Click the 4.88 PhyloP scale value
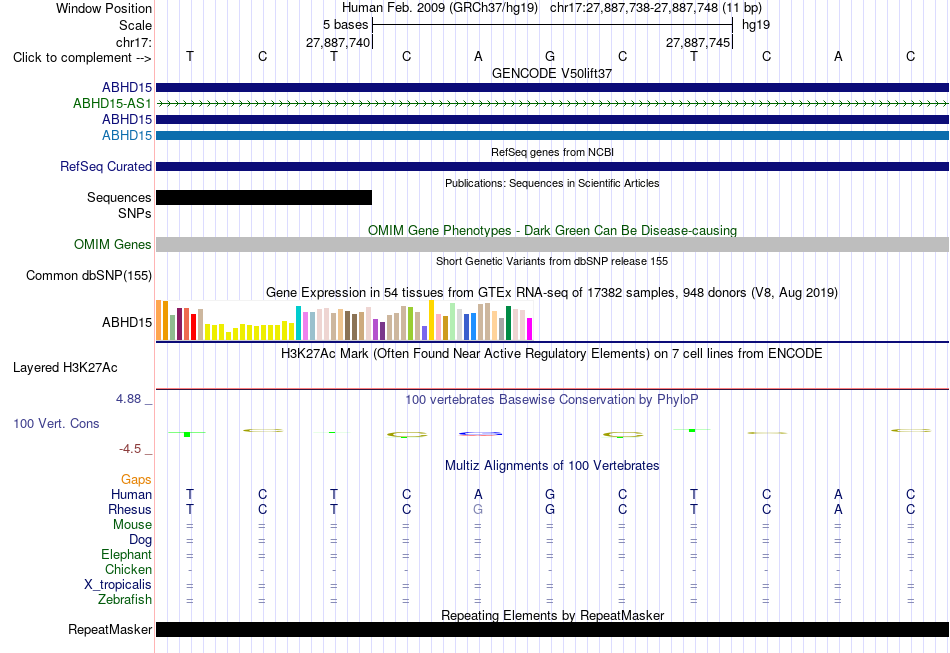 click(128, 399)
